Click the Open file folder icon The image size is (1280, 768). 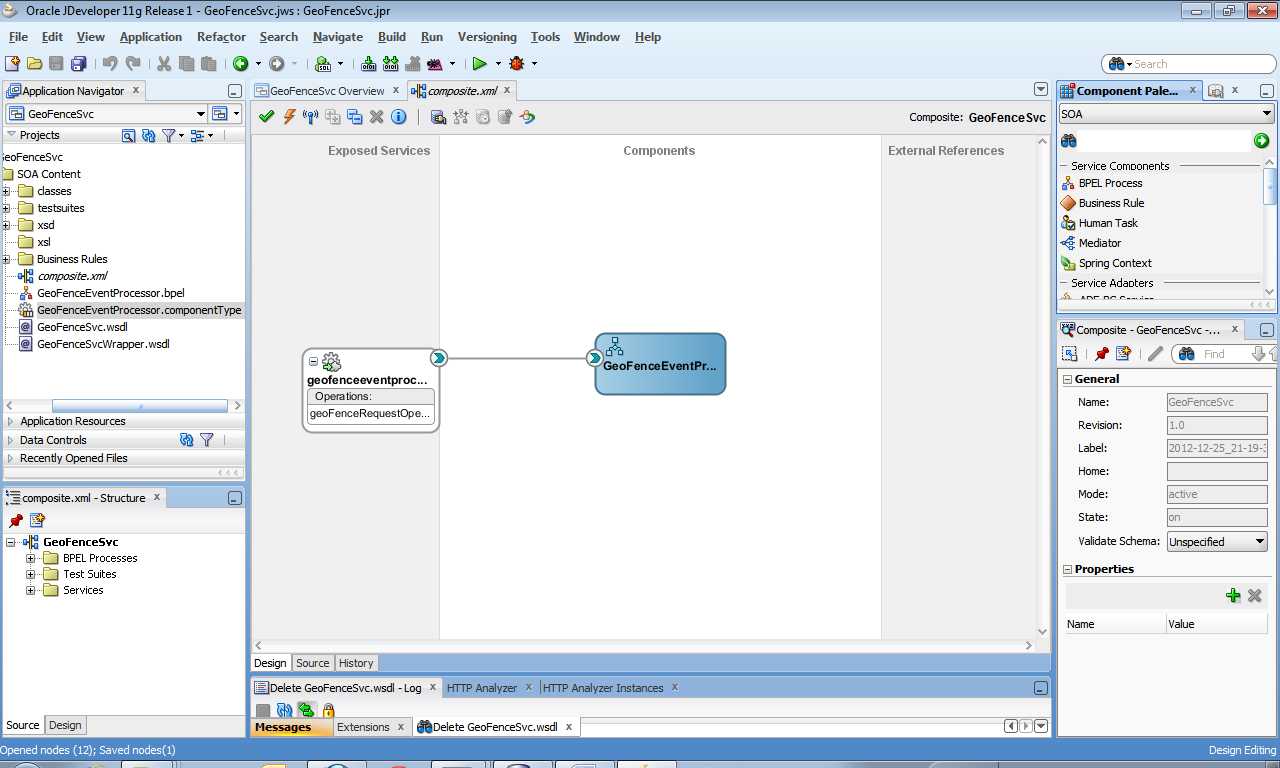[35, 63]
